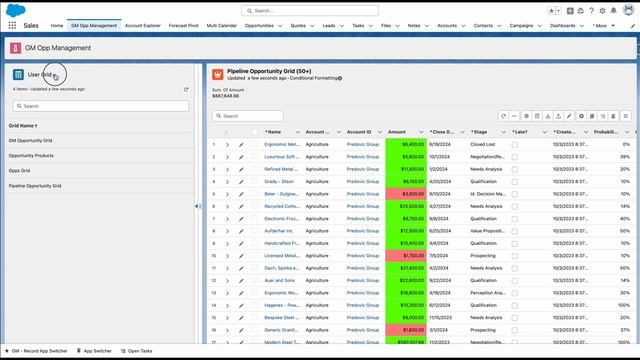Switch to the Forecast Pivot tab

click(x=183, y=26)
